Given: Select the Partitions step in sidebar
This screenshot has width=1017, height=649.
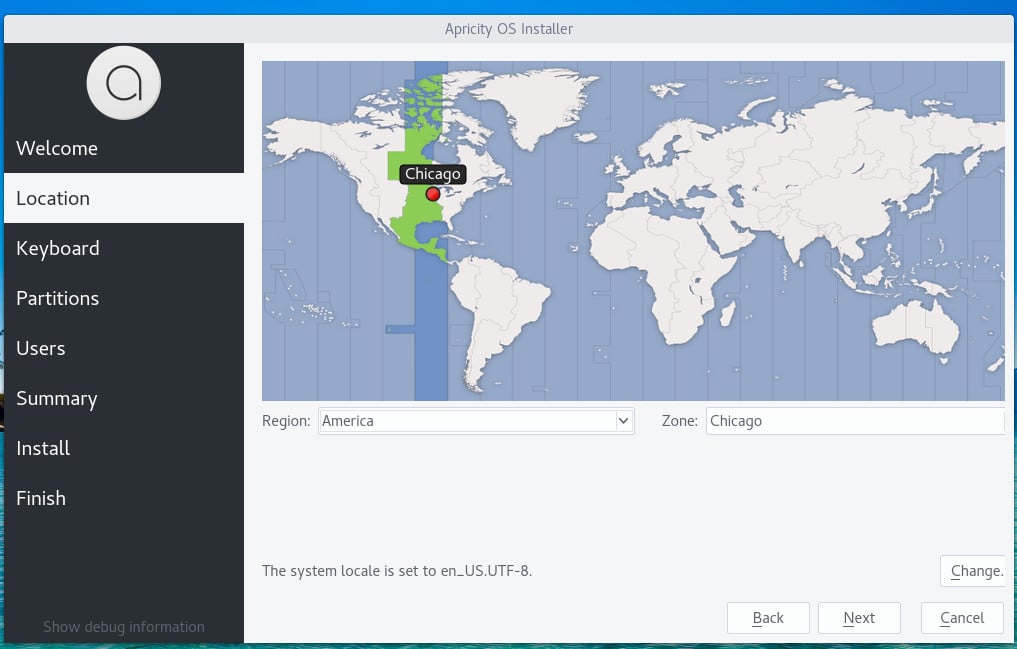Looking at the screenshot, I should pos(57,298).
